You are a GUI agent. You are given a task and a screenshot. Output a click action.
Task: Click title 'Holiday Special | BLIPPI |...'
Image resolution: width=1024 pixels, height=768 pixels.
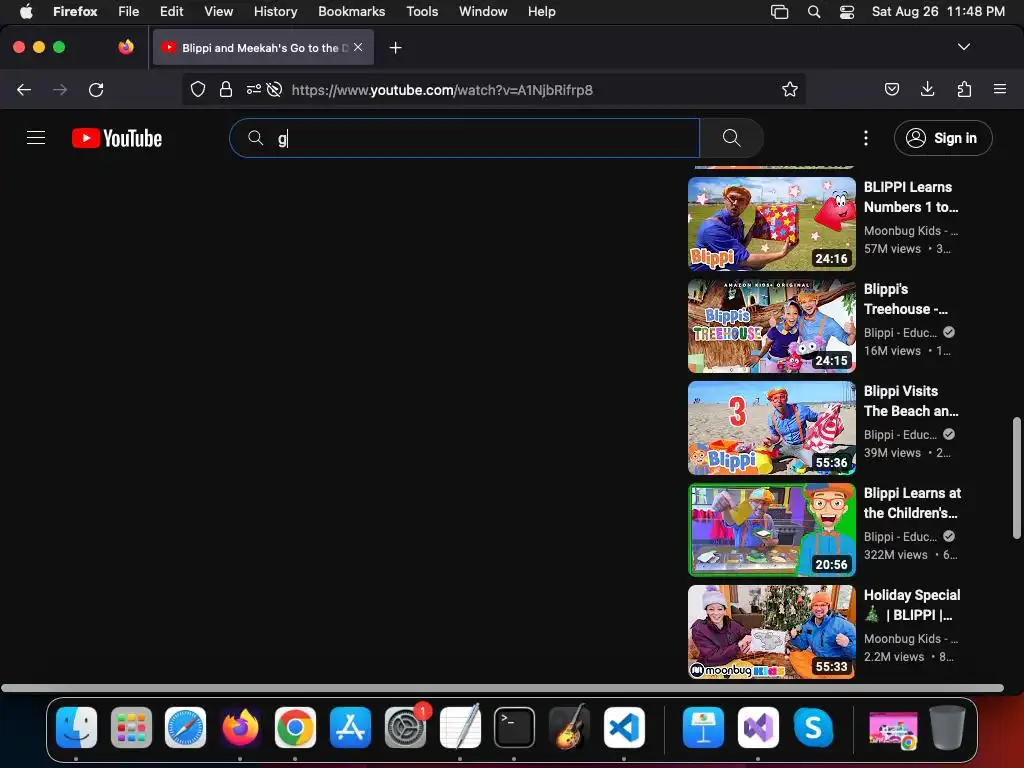tap(912, 604)
